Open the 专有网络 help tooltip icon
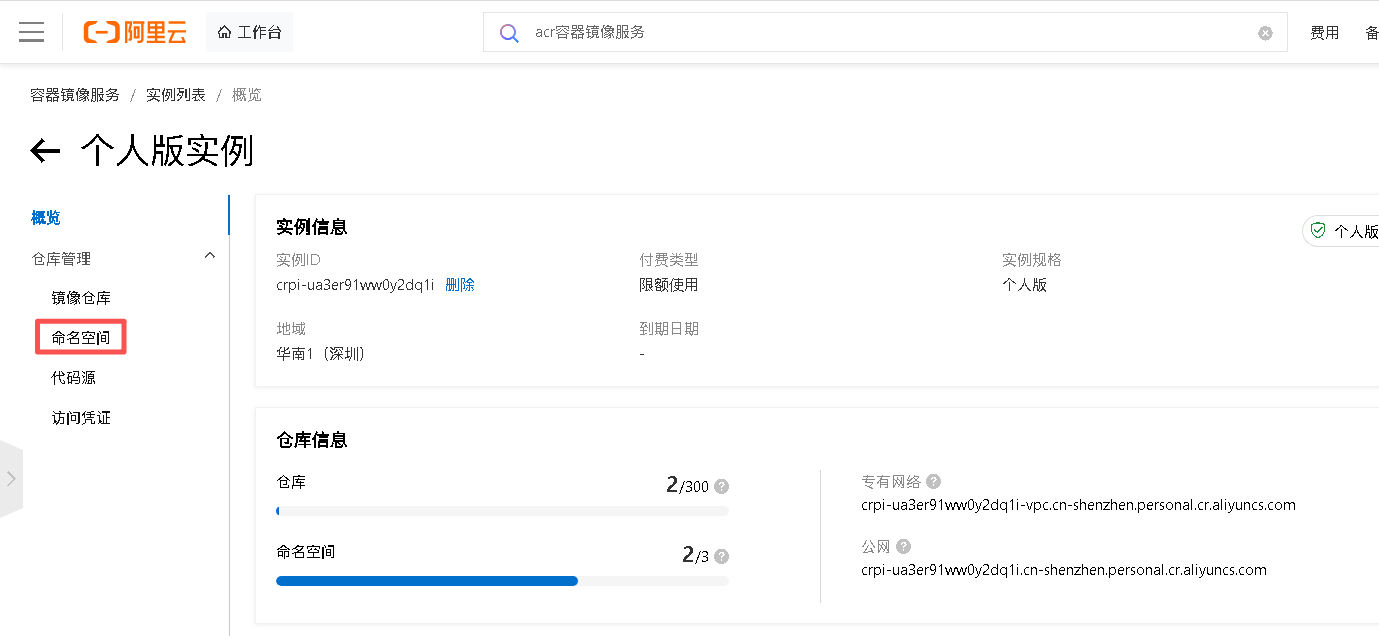 pyautogui.click(x=933, y=481)
